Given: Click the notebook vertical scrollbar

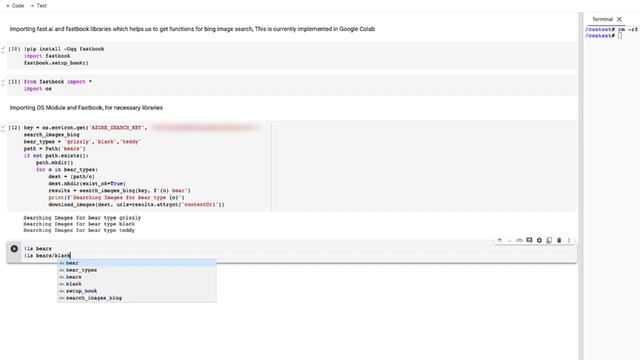Looking at the screenshot, I should (580, 186).
